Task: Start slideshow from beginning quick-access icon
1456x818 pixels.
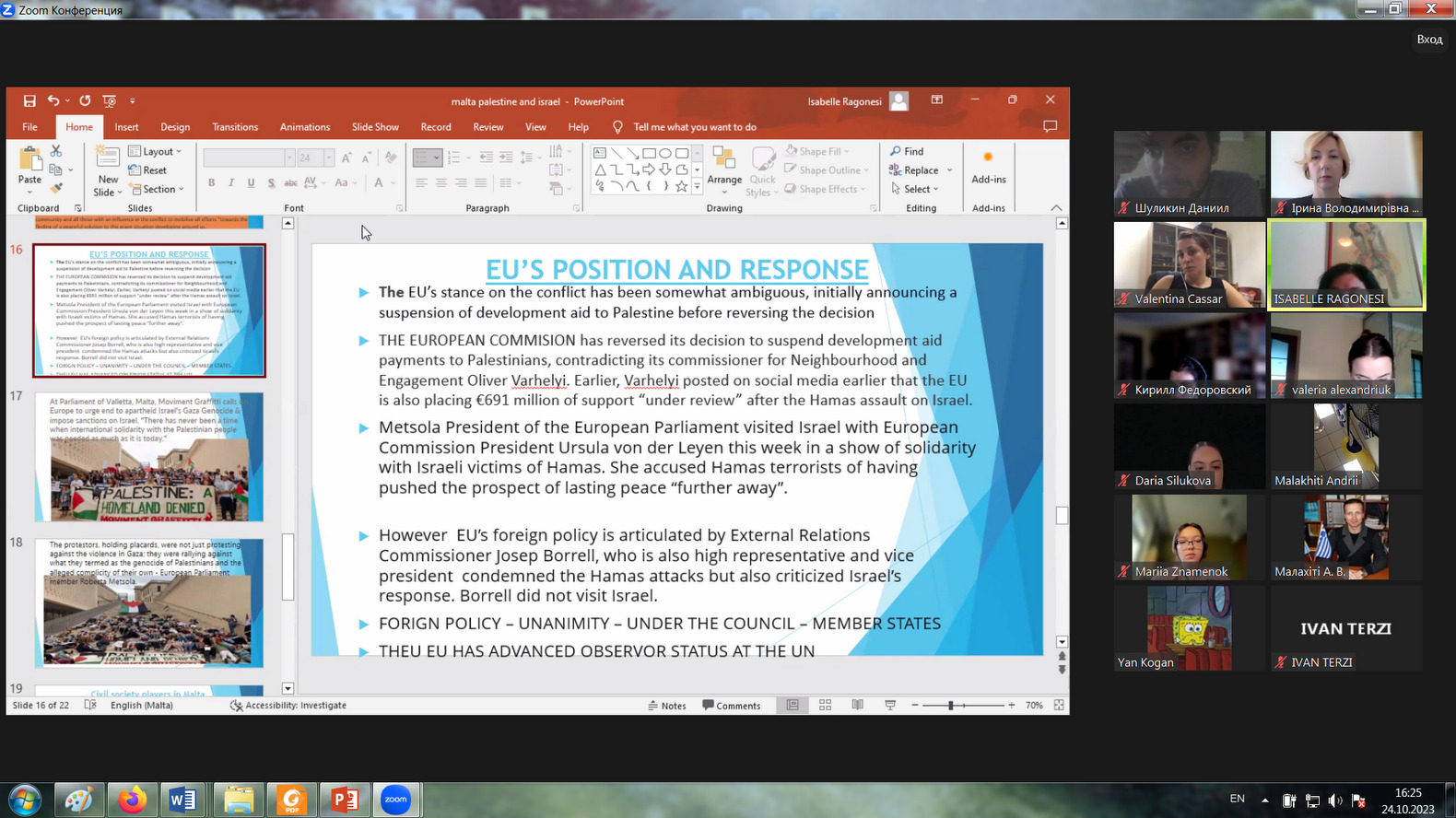Action: [x=110, y=101]
